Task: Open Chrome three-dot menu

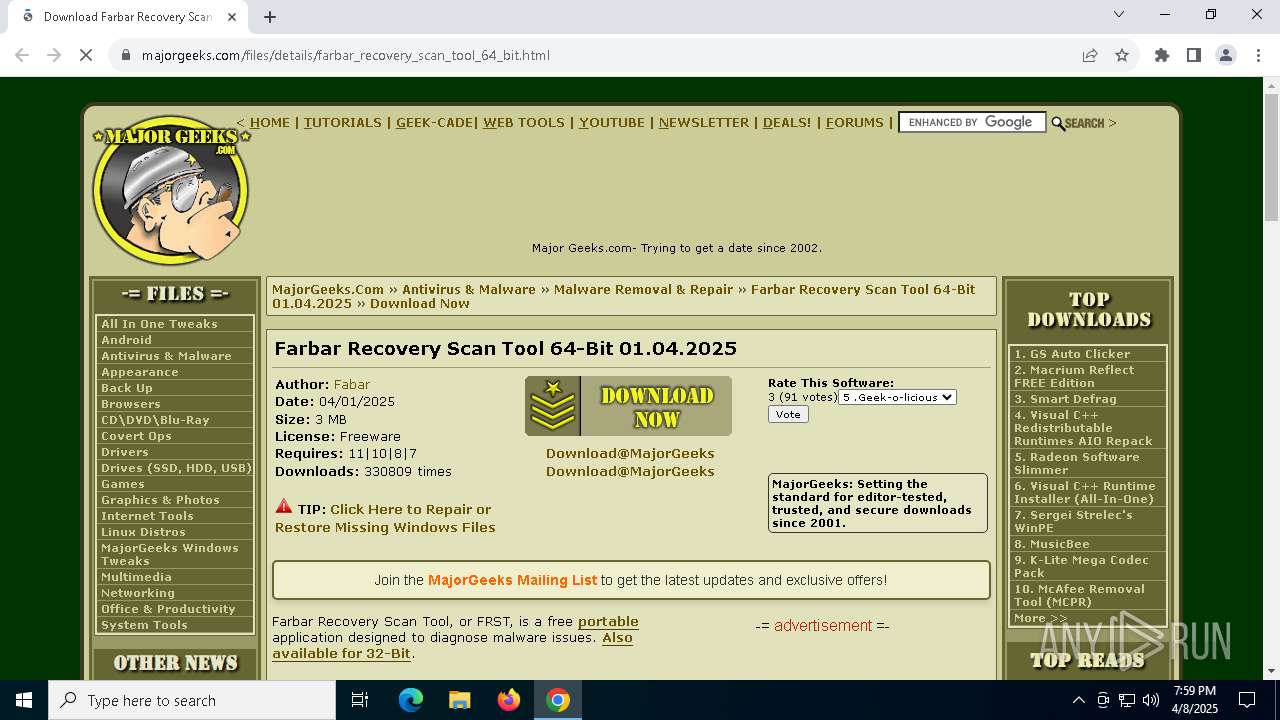Action: [1258, 55]
